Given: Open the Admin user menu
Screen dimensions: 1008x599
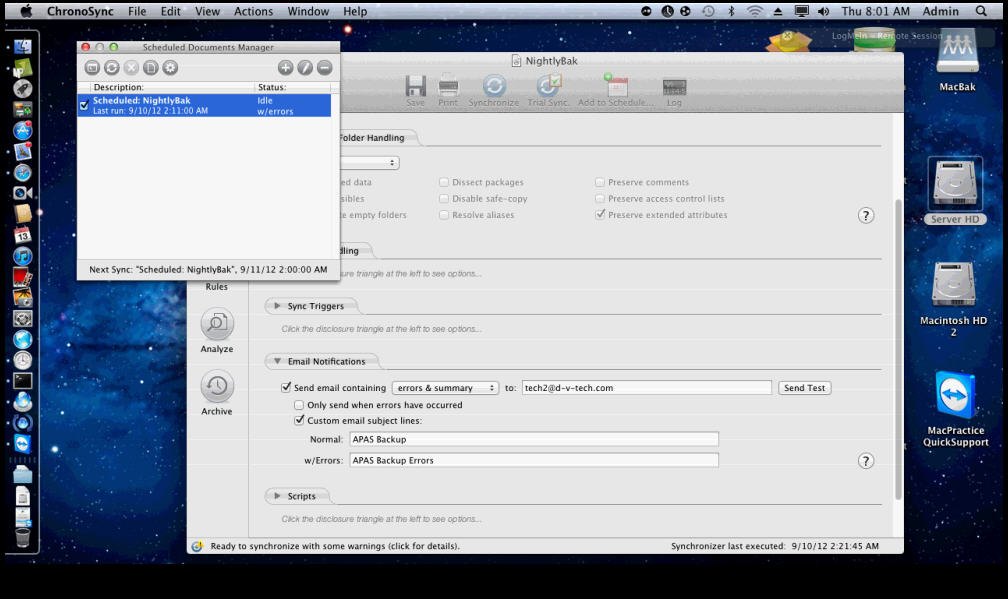Looking at the screenshot, I should (x=940, y=11).
